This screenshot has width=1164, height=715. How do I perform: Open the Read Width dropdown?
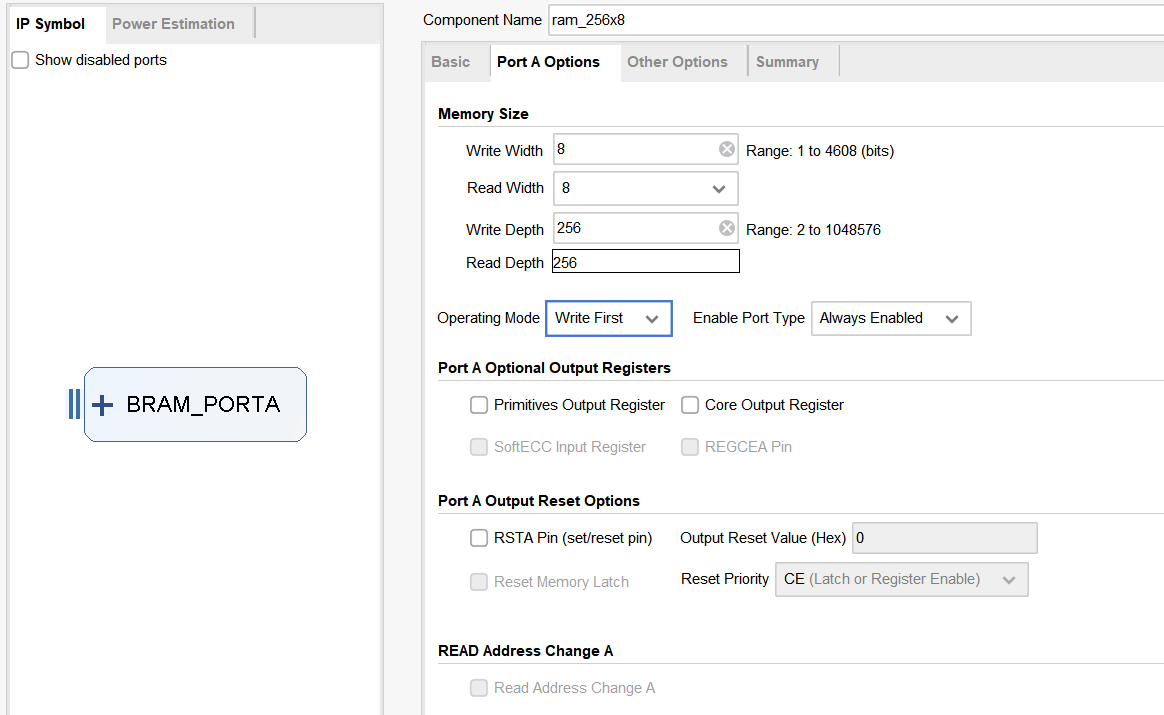pos(645,188)
